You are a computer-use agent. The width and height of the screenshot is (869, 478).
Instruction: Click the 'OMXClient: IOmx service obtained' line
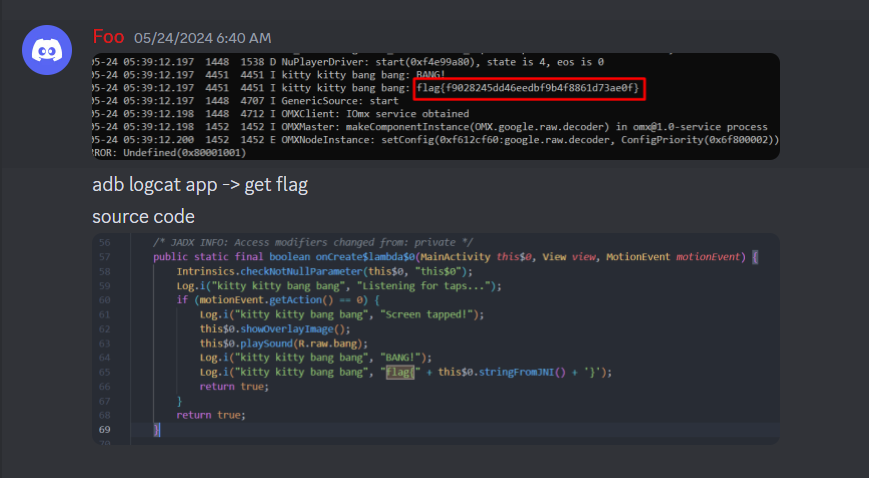(280, 114)
